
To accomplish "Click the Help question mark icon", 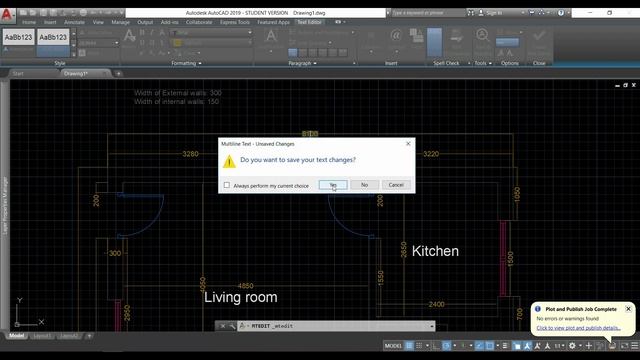I will pos(561,13).
